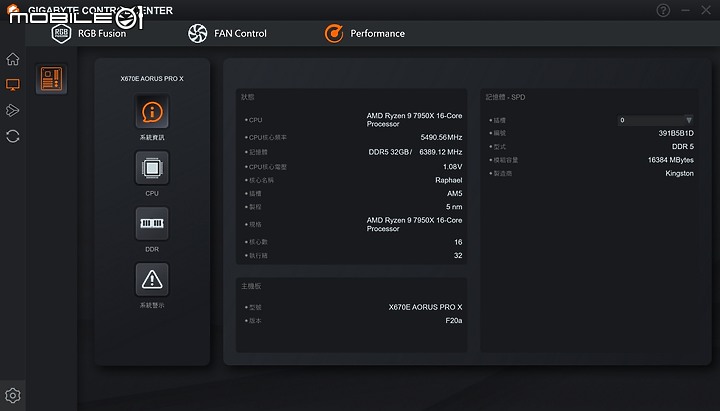Select the motherboard device thumbnail
The image size is (720, 411).
[51, 79]
